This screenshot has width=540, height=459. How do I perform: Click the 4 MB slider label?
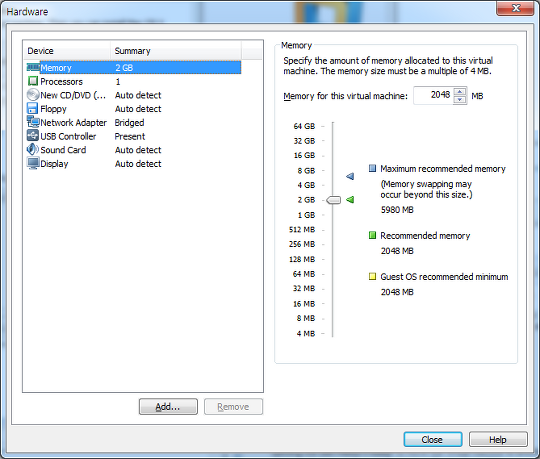[306, 333]
